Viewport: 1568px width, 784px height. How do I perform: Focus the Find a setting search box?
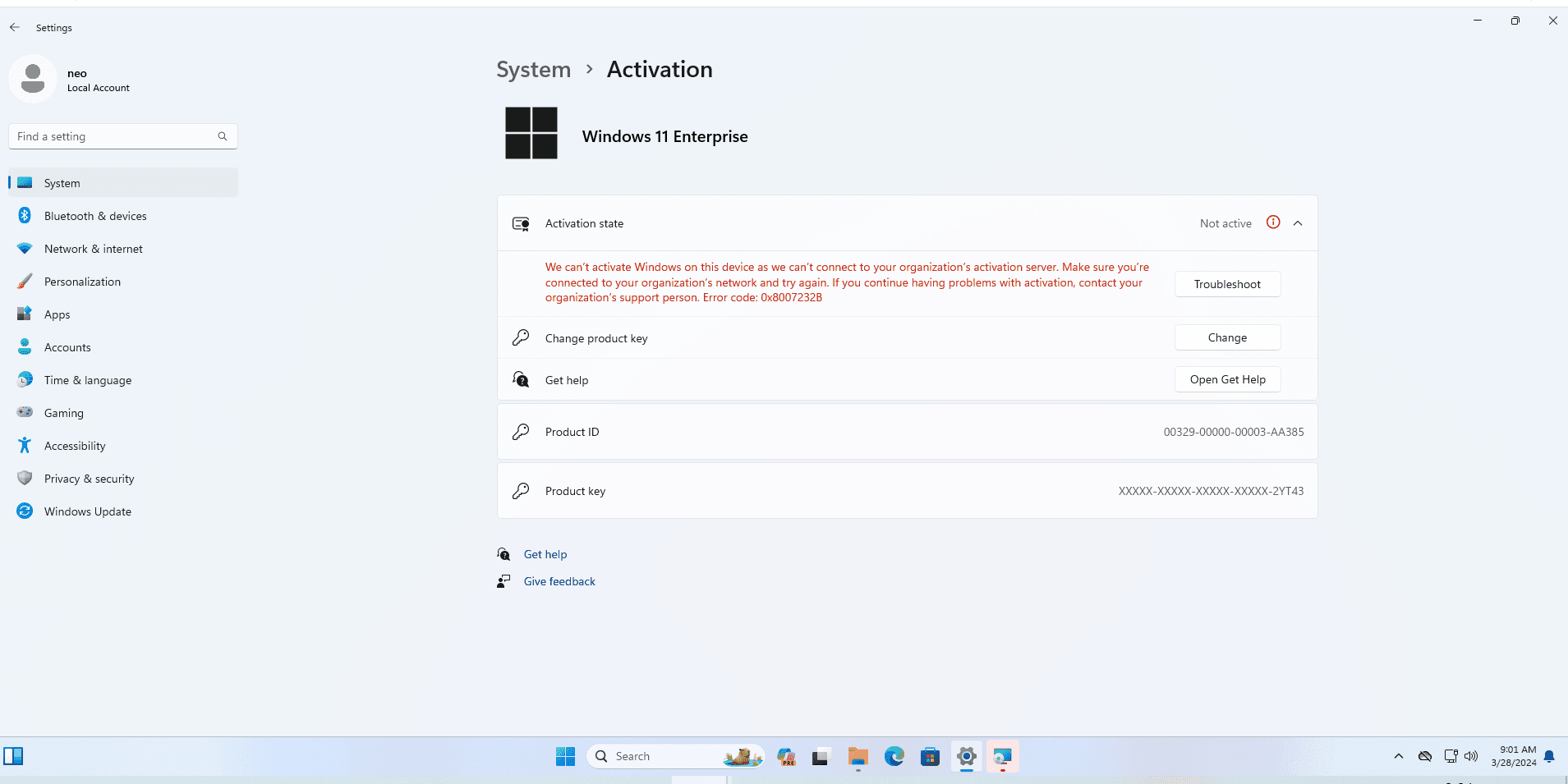click(x=123, y=136)
